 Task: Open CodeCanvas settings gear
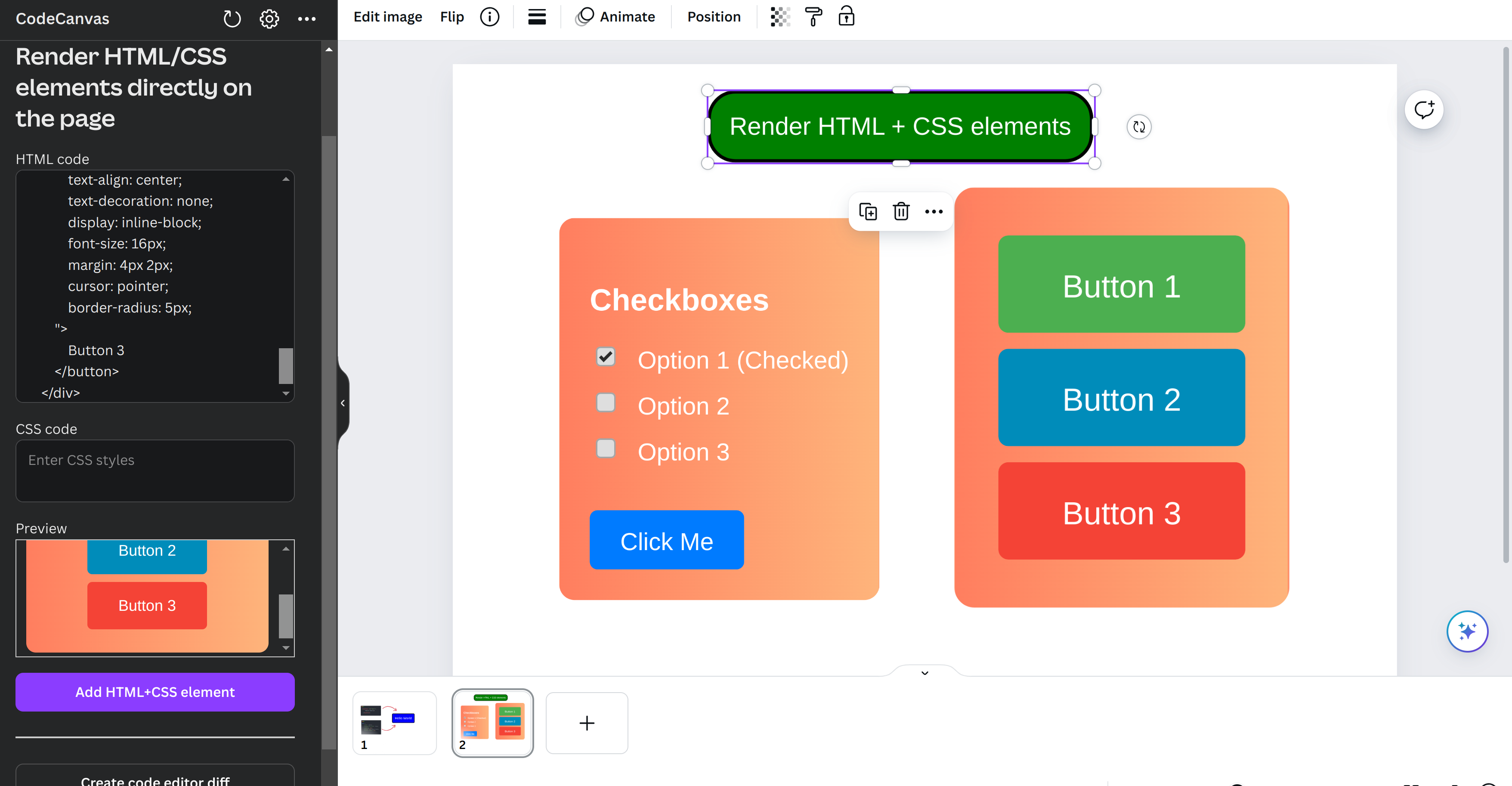pyautogui.click(x=269, y=19)
